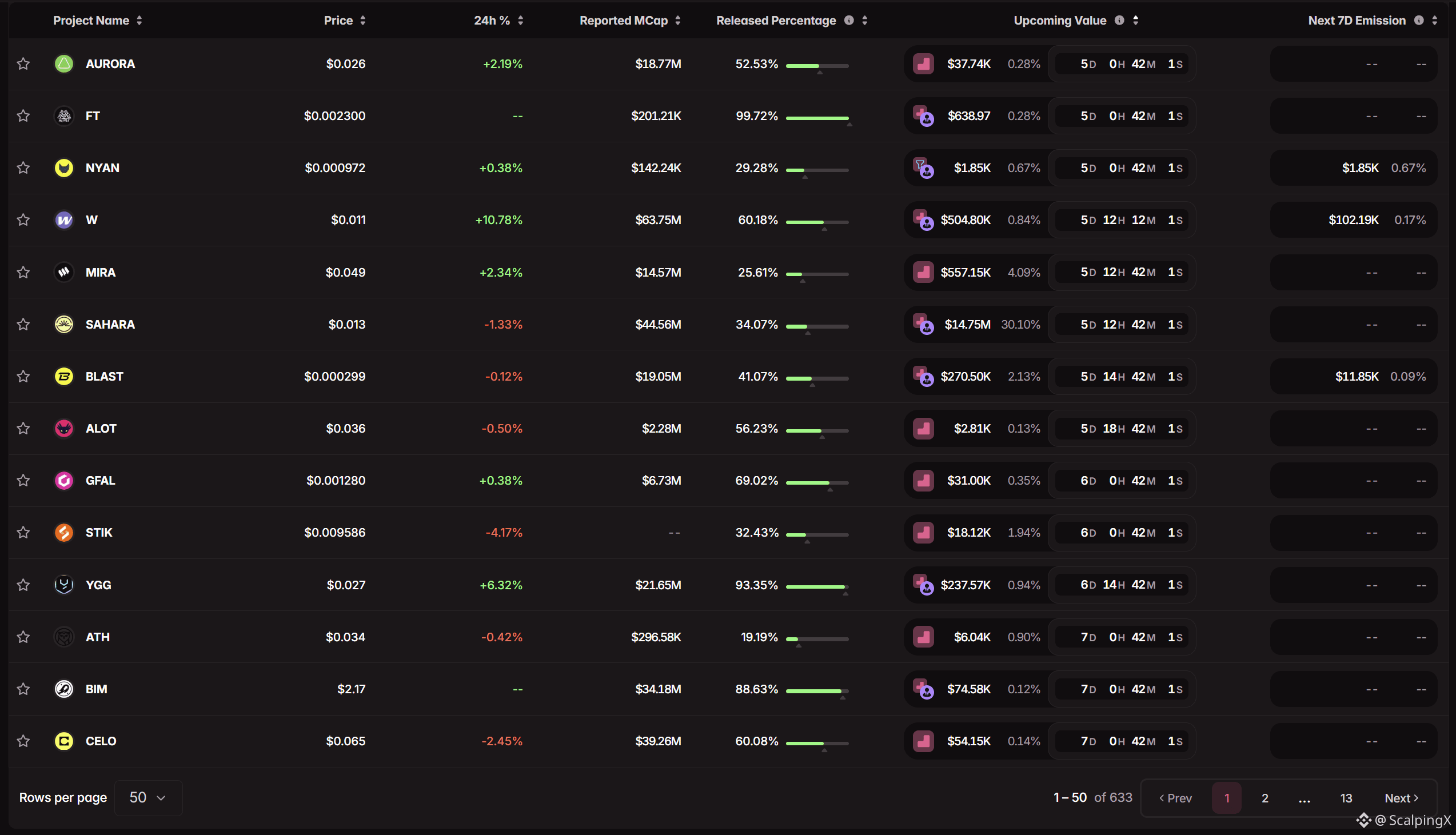Open the SAHARA project link
This screenshot has height=835, width=1456.
pyautogui.click(x=110, y=324)
